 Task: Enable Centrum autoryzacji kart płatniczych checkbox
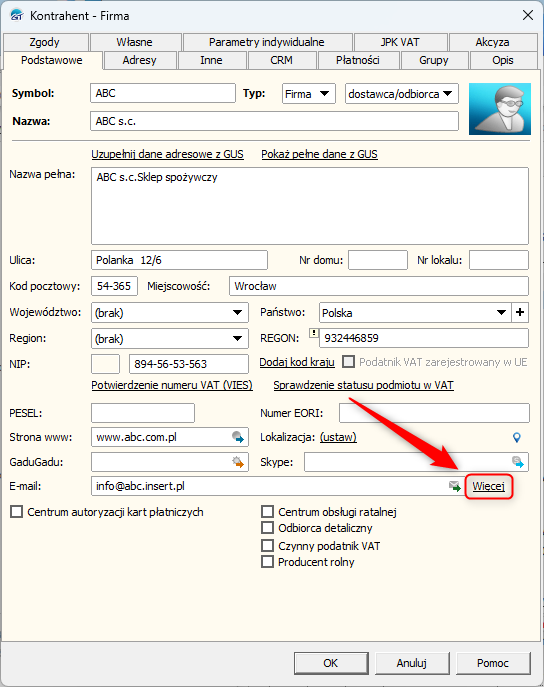pos(16,512)
